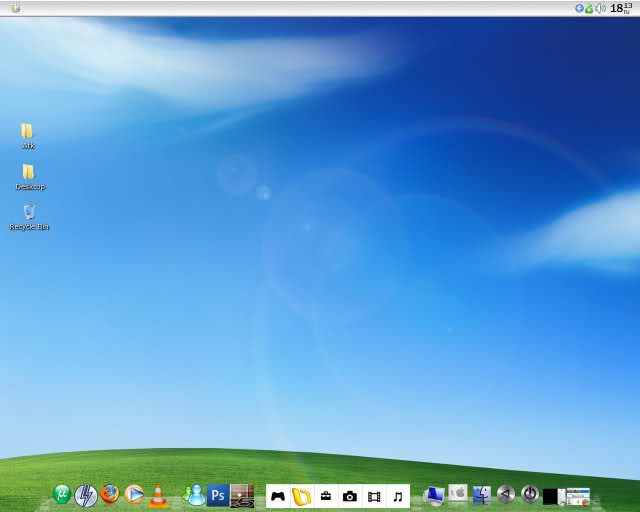Open Daemon Tools lightning bolt icon
This screenshot has height=512, width=640.
(x=86, y=496)
